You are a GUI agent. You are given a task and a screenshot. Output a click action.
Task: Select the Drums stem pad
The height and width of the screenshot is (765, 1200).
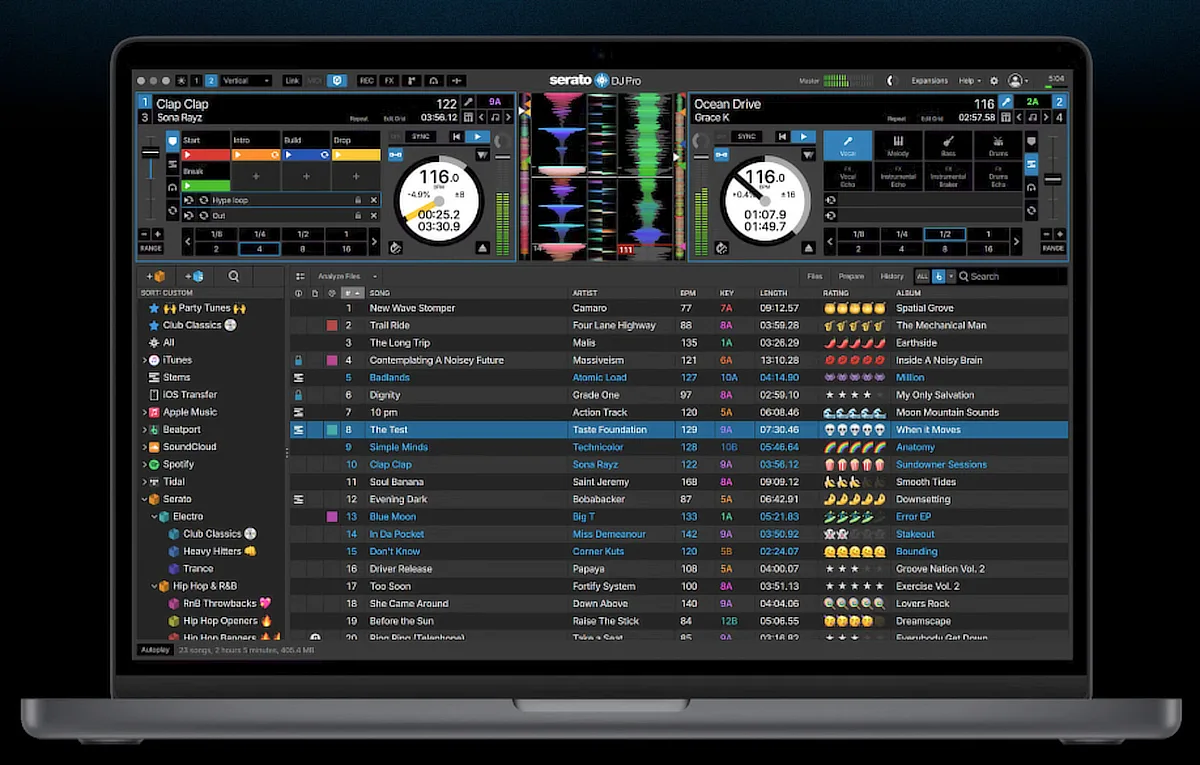[x=998, y=145]
